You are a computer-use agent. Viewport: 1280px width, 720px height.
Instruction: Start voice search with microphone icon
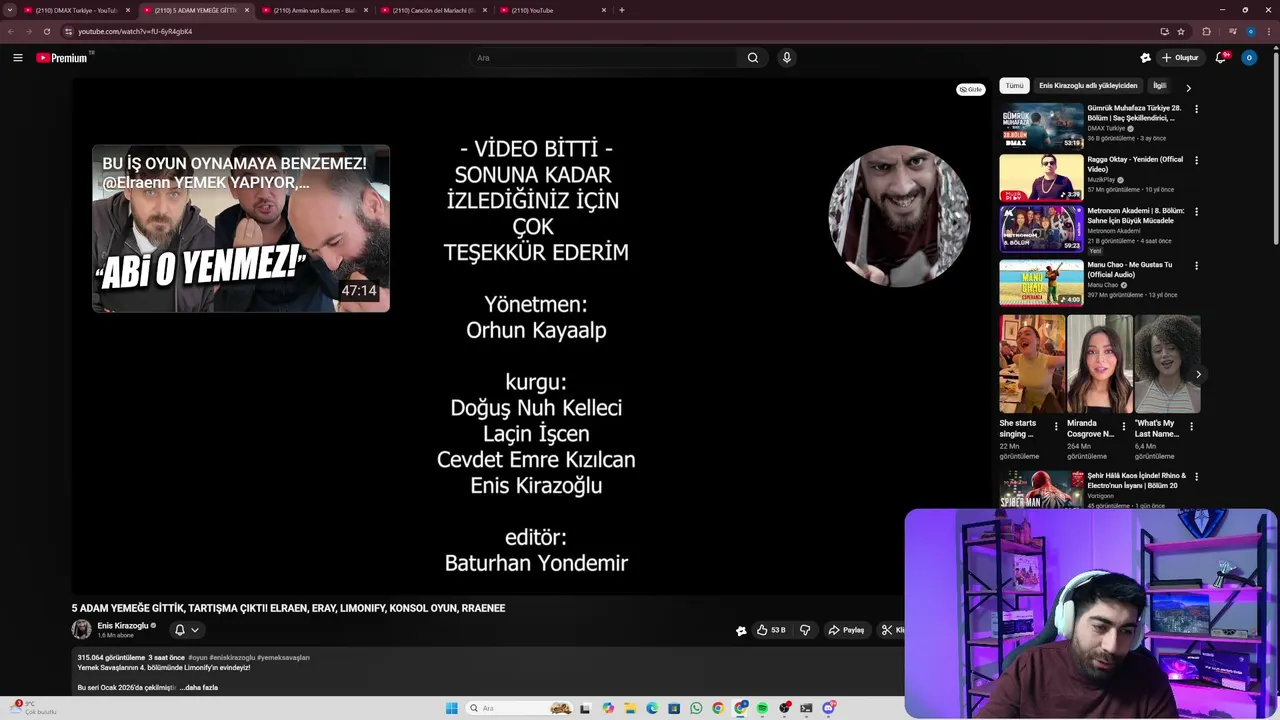pyautogui.click(x=787, y=58)
